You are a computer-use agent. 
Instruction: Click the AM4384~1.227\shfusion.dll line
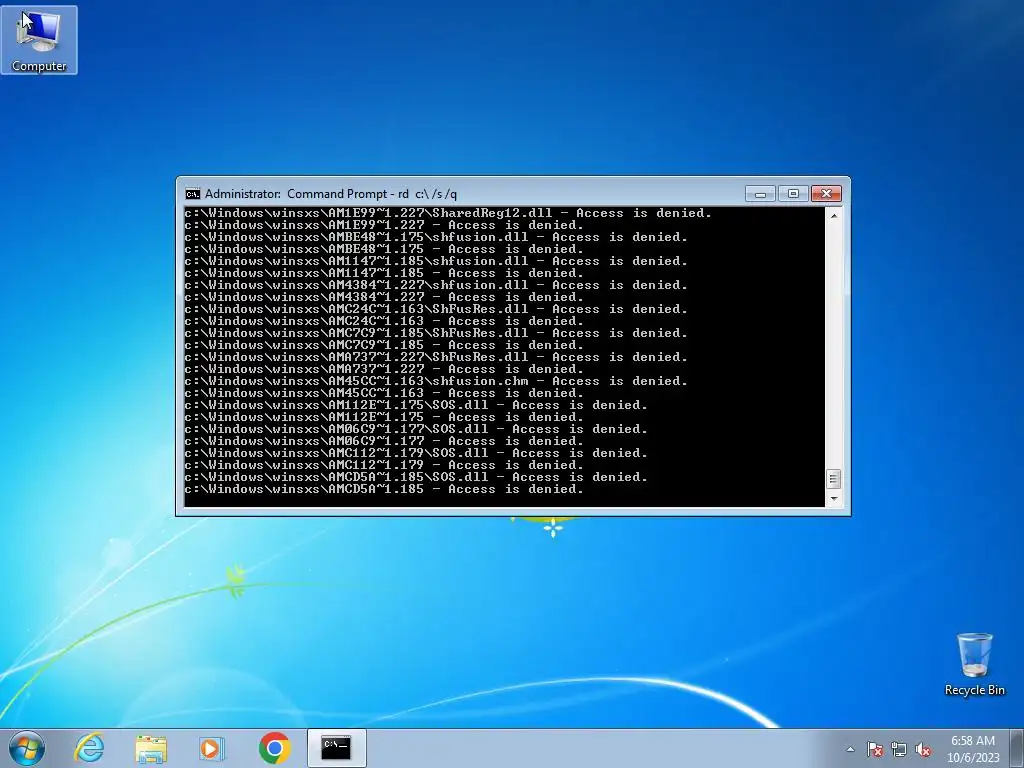[436, 285]
